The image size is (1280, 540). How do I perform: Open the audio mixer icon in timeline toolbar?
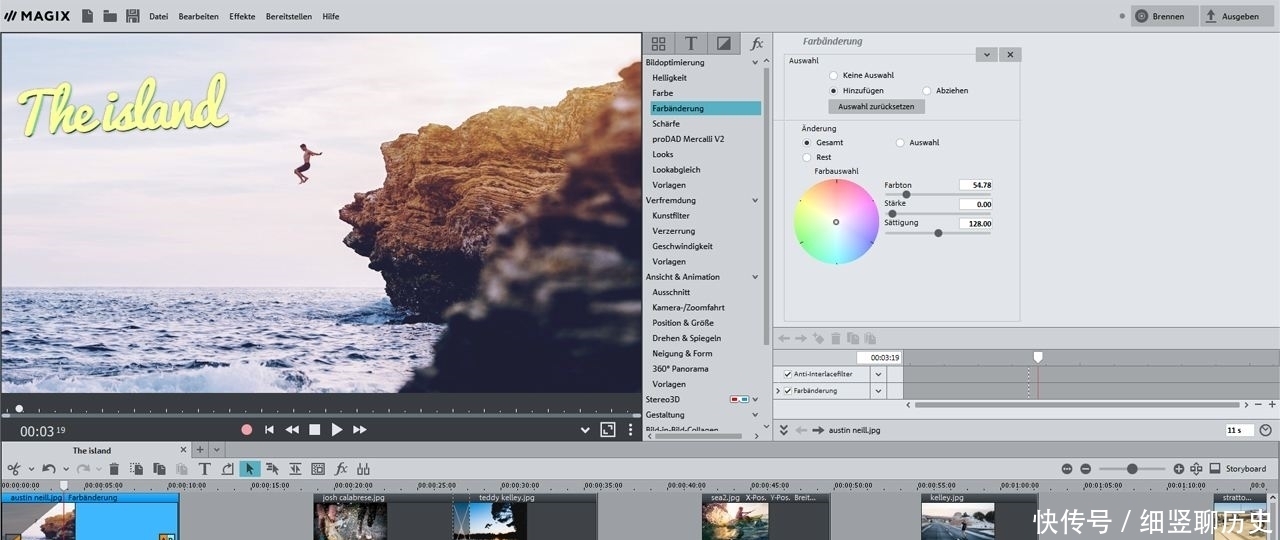[x=363, y=469]
